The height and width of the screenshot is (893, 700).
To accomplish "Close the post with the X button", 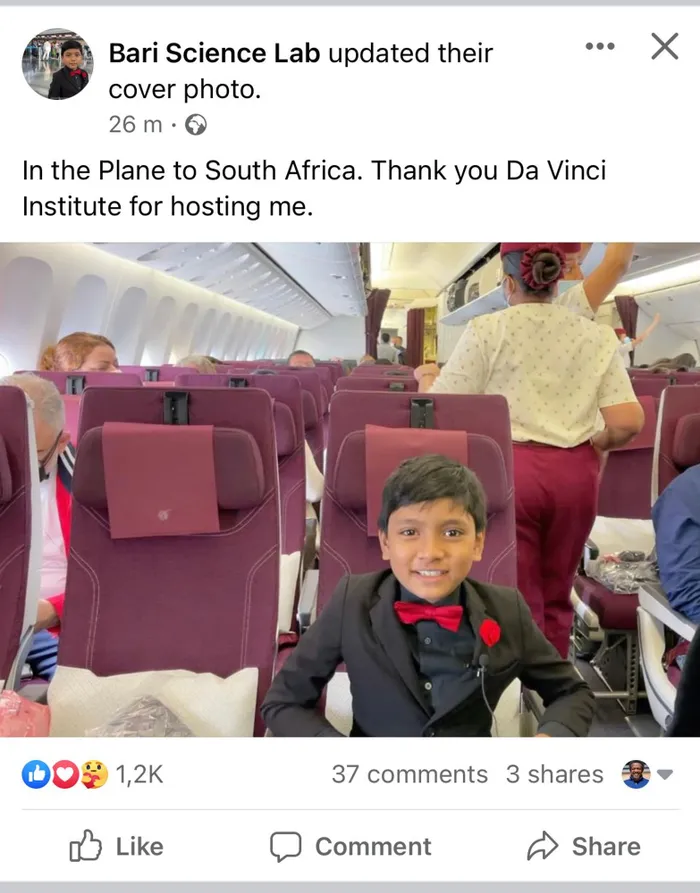I will (x=664, y=46).
